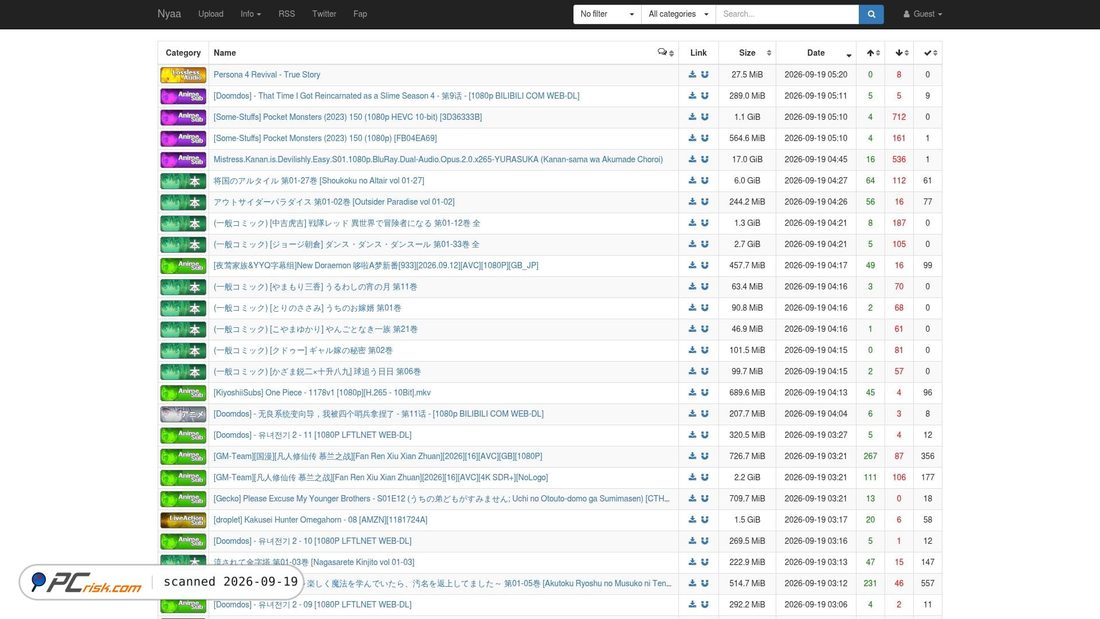Viewport: 1100px width, 619px height.
Task: Click size 17.0 GiB for Mistress Kanan
Action: (747, 159)
